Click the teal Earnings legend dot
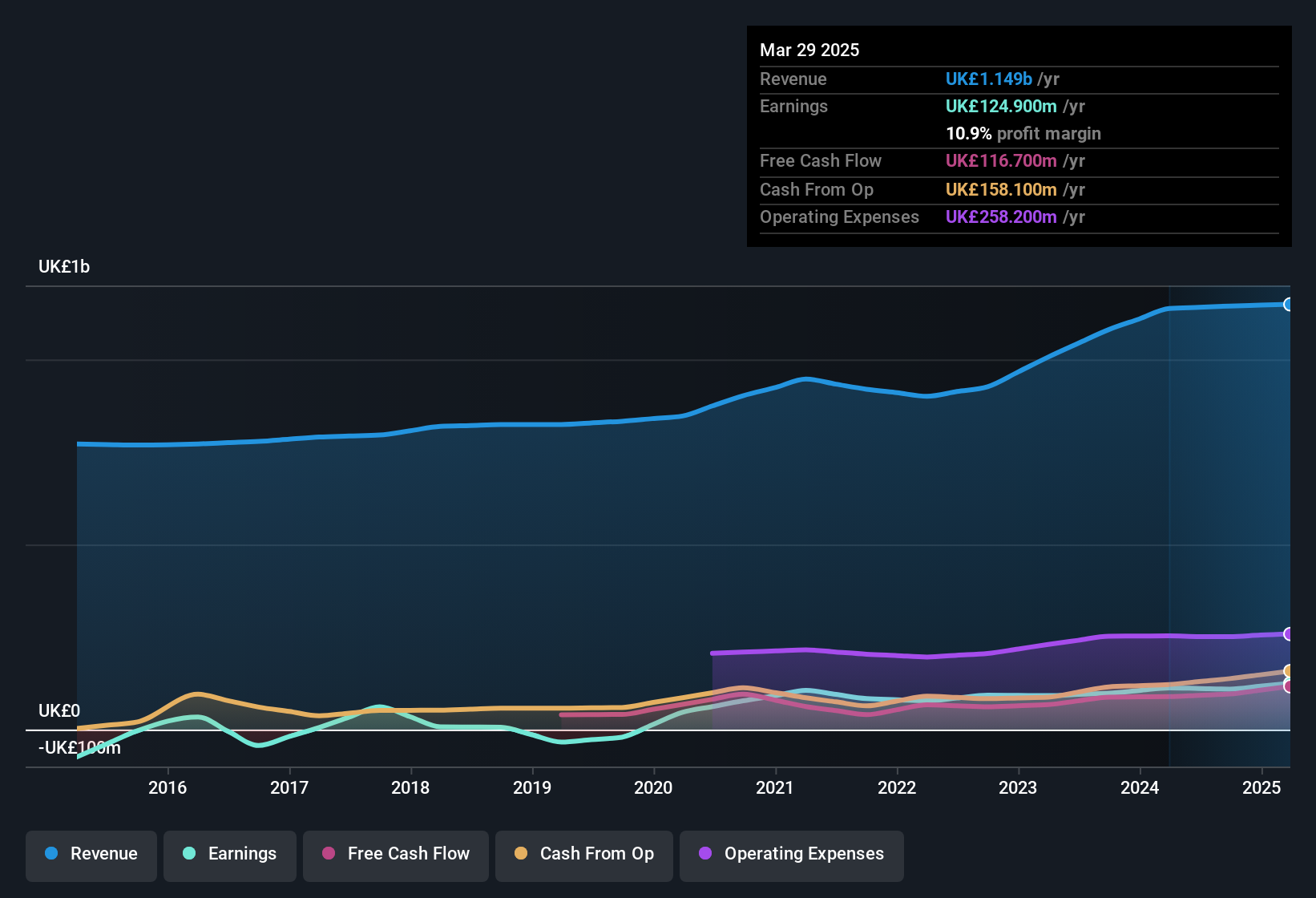1316x898 pixels. point(189,854)
